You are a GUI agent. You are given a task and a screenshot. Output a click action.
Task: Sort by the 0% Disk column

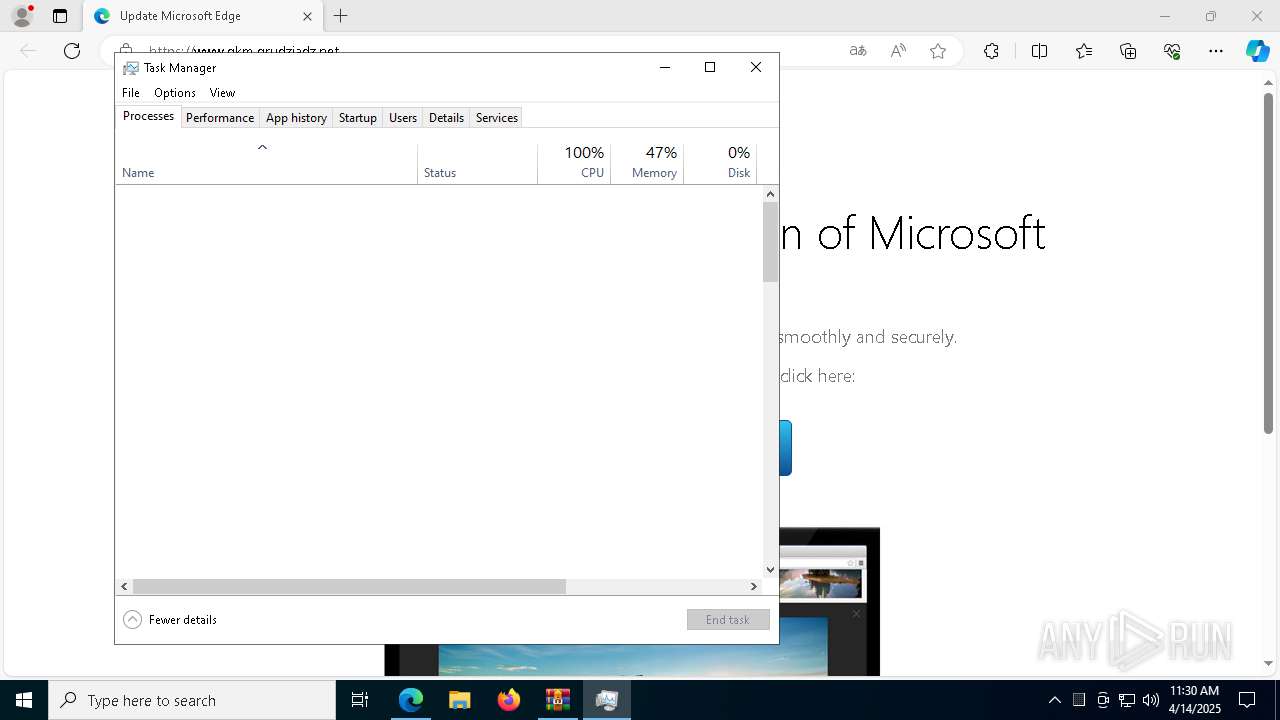tap(720, 163)
